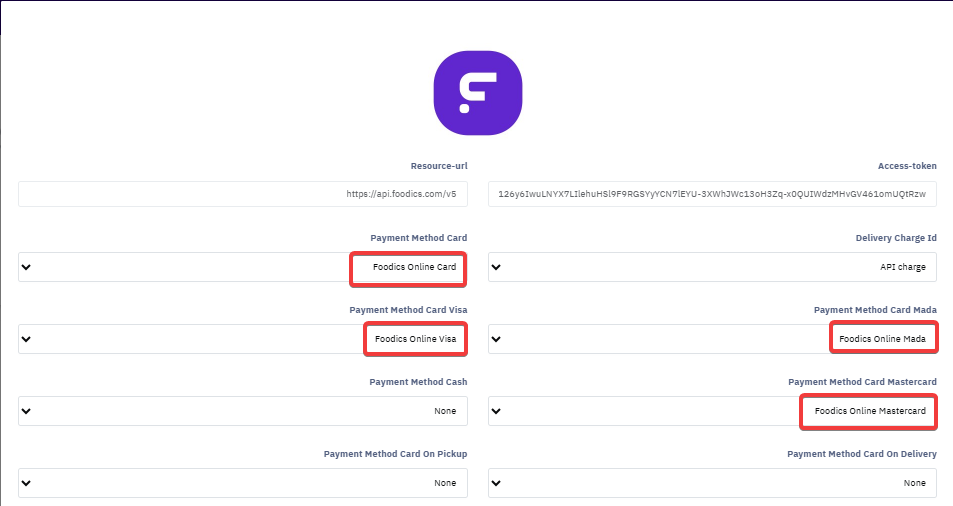Image resolution: width=953 pixels, height=506 pixels.
Task: Expand the Card On Pickup dropdown
Action: (243, 483)
